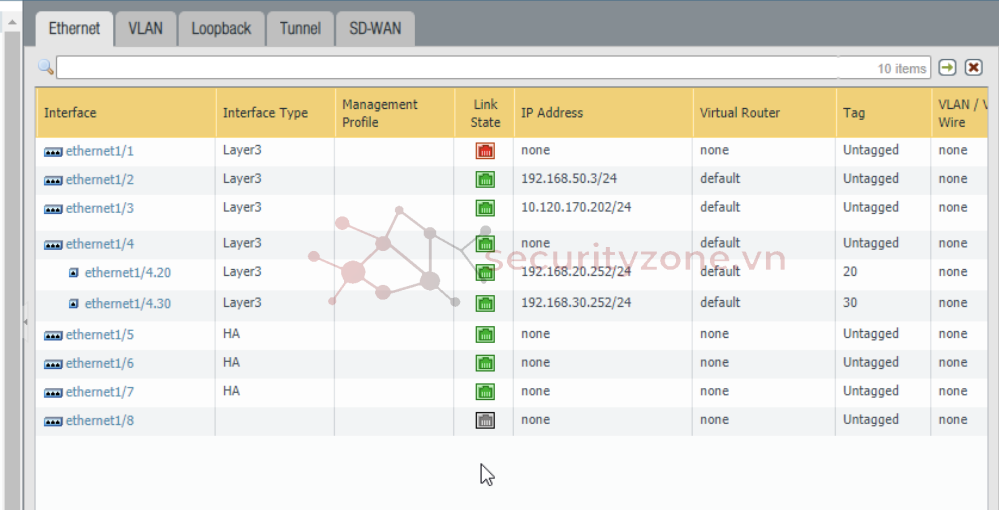The width and height of the screenshot is (999, 510).
Task: Click the subinterface icon beside ethernet1/4.20
Action: coord(73,273)
